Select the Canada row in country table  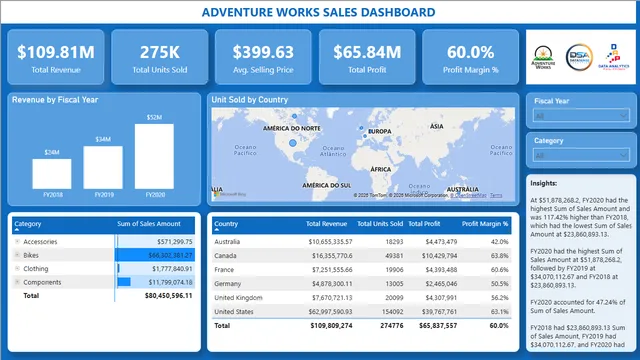click(362, 256)
